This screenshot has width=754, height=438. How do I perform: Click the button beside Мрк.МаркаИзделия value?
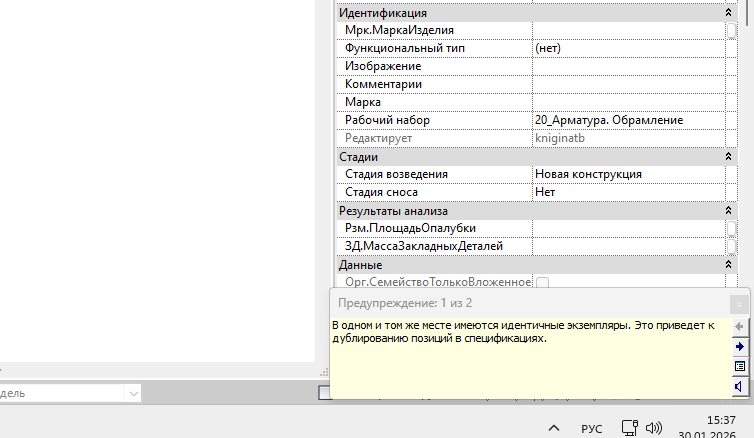[731, 30]
